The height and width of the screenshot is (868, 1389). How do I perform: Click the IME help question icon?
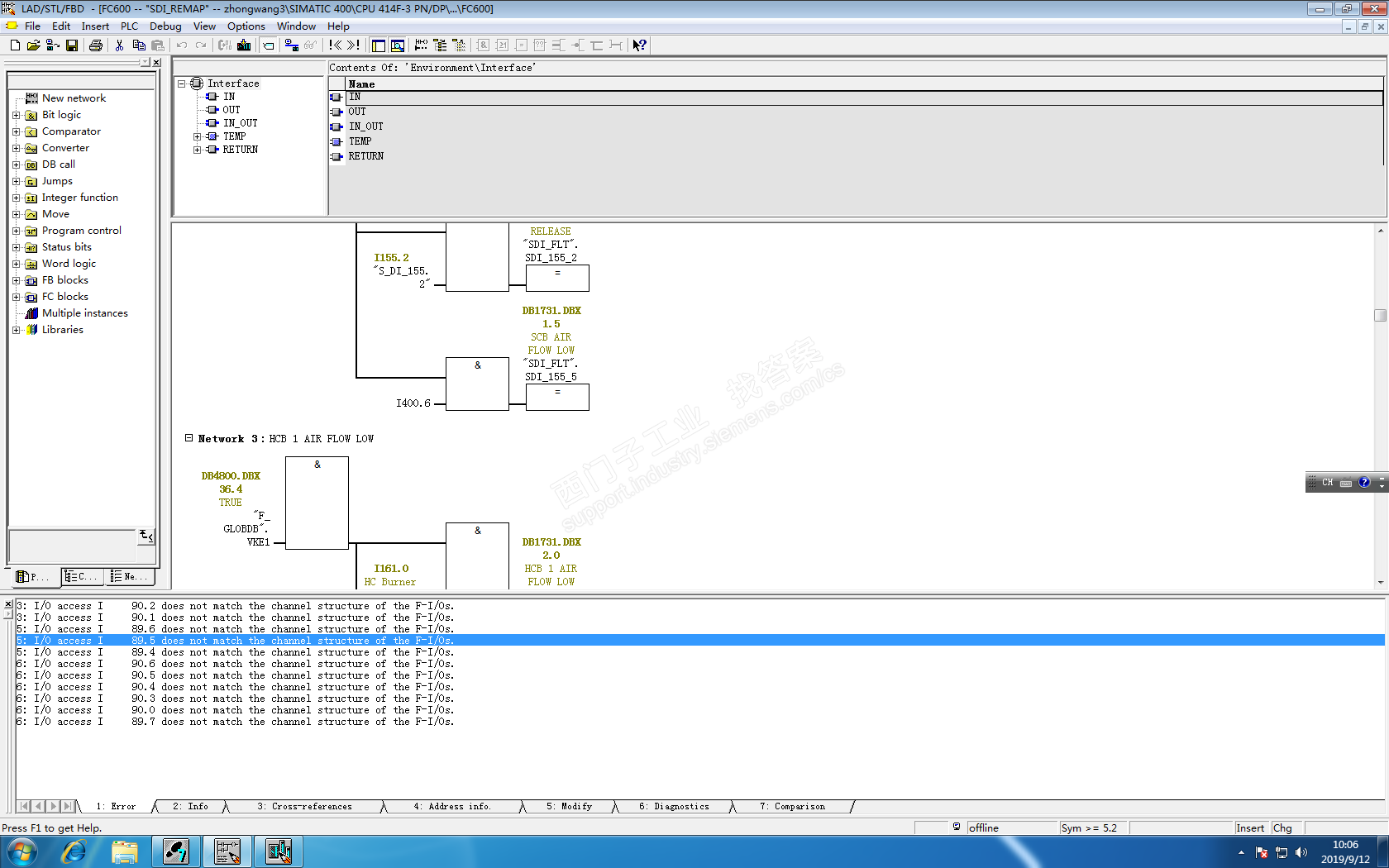pos(1364,482)
